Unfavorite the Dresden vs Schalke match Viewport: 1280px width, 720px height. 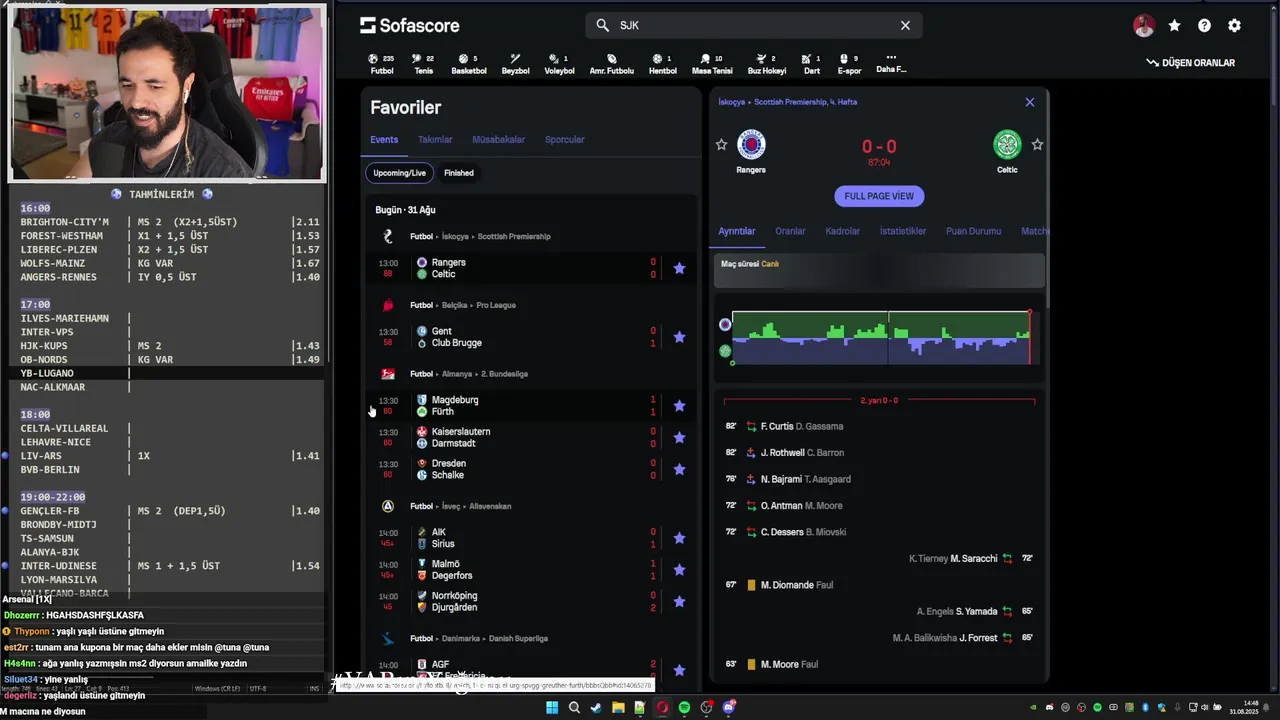679,469
